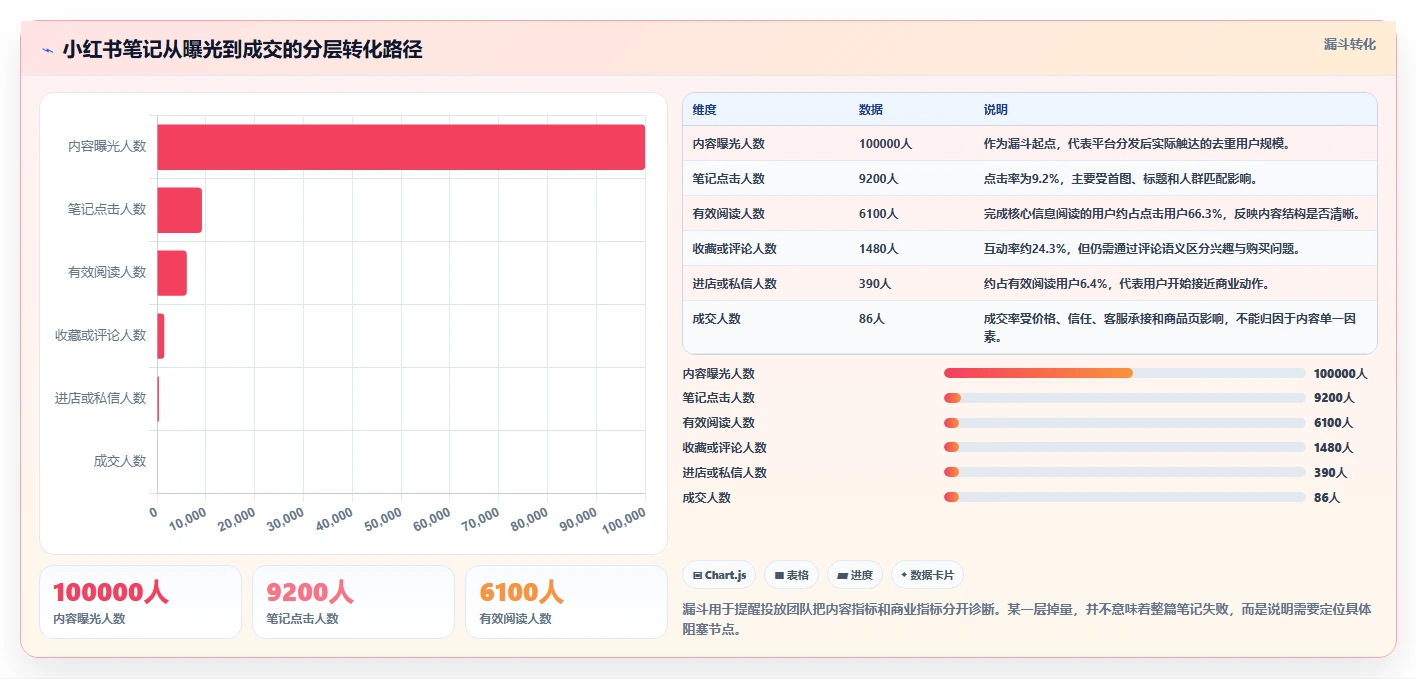Click the 成交人数 table row label
Screen dimensions: 1417x679
(716, 319)
